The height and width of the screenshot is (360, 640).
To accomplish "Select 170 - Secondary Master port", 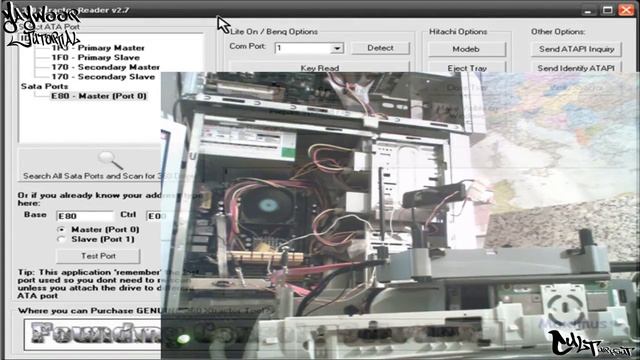I will [105, 67].
